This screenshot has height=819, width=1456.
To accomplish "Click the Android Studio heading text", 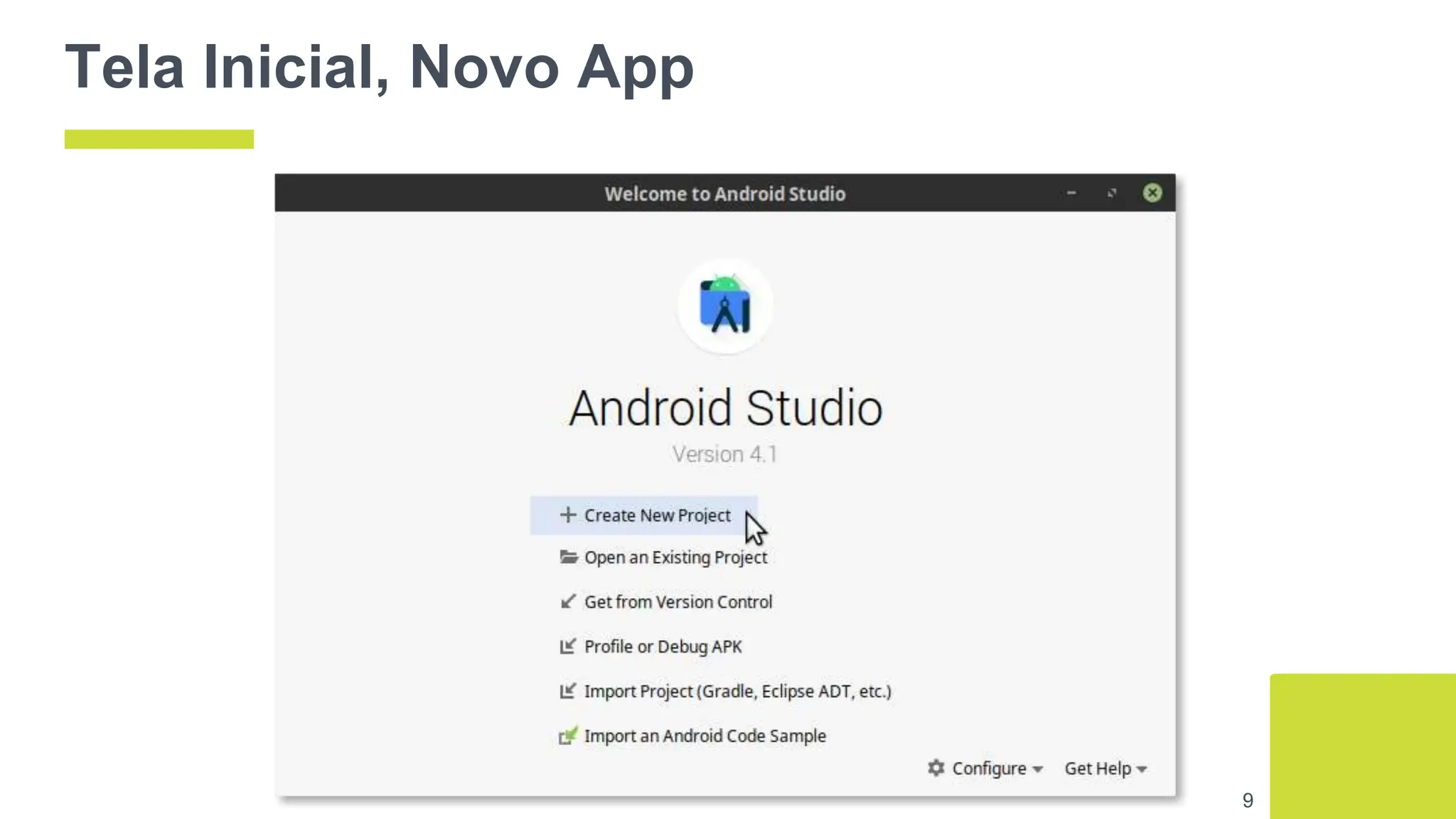I will [725, 408].
